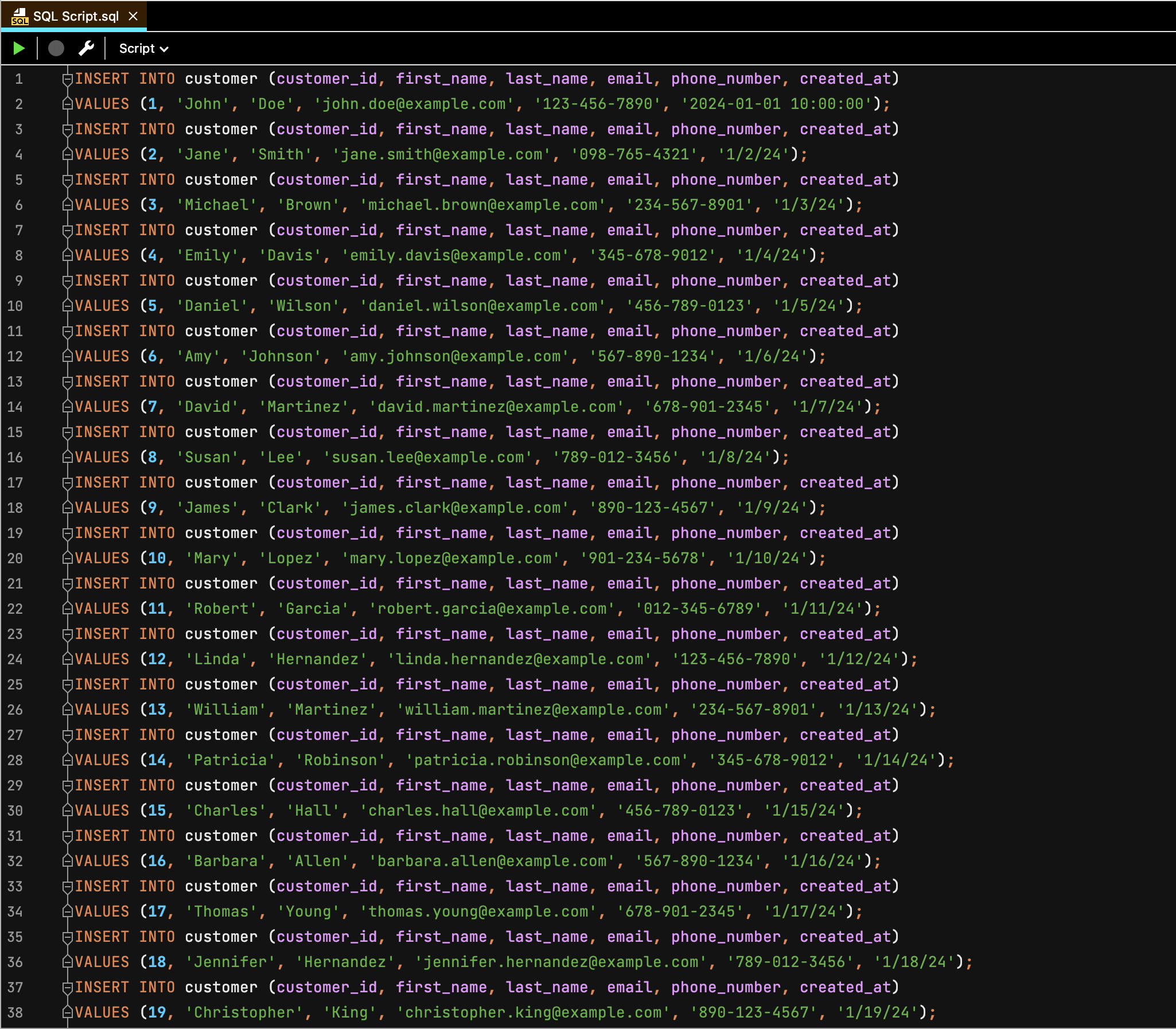Screen dimensions: 1176x1029
Task: Collapse the fold marker on line 15
Action: 67,432
